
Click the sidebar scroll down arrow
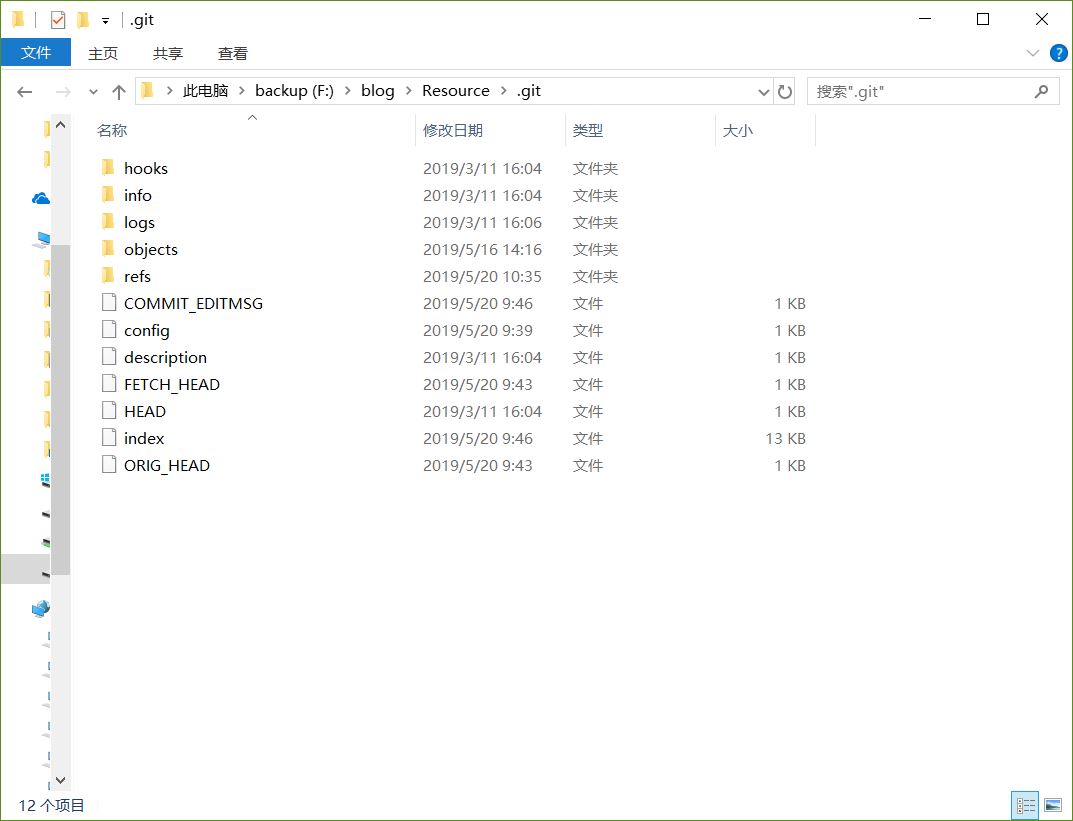[60, 779]
